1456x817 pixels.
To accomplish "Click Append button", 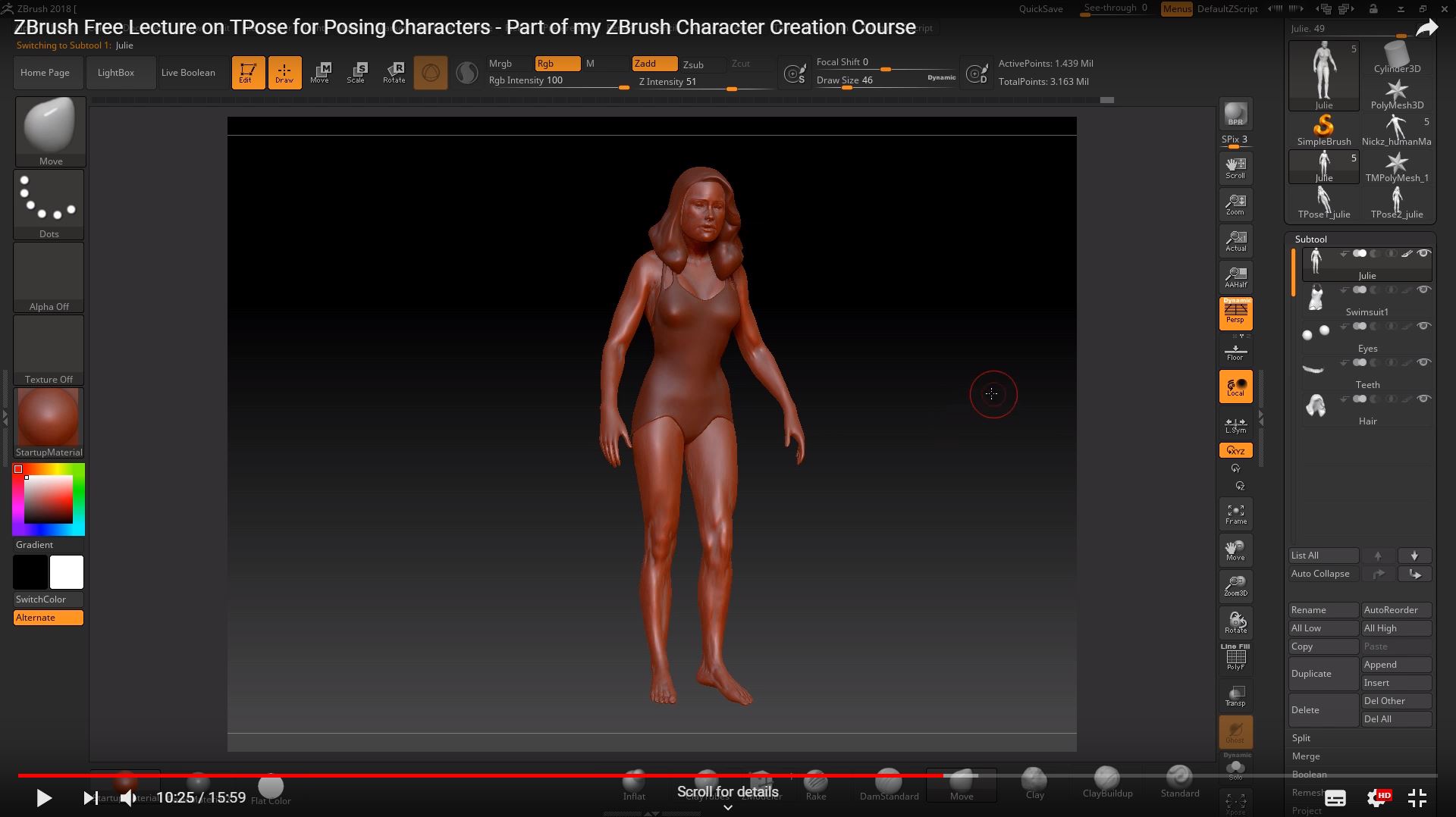I will pos(1396,665).
